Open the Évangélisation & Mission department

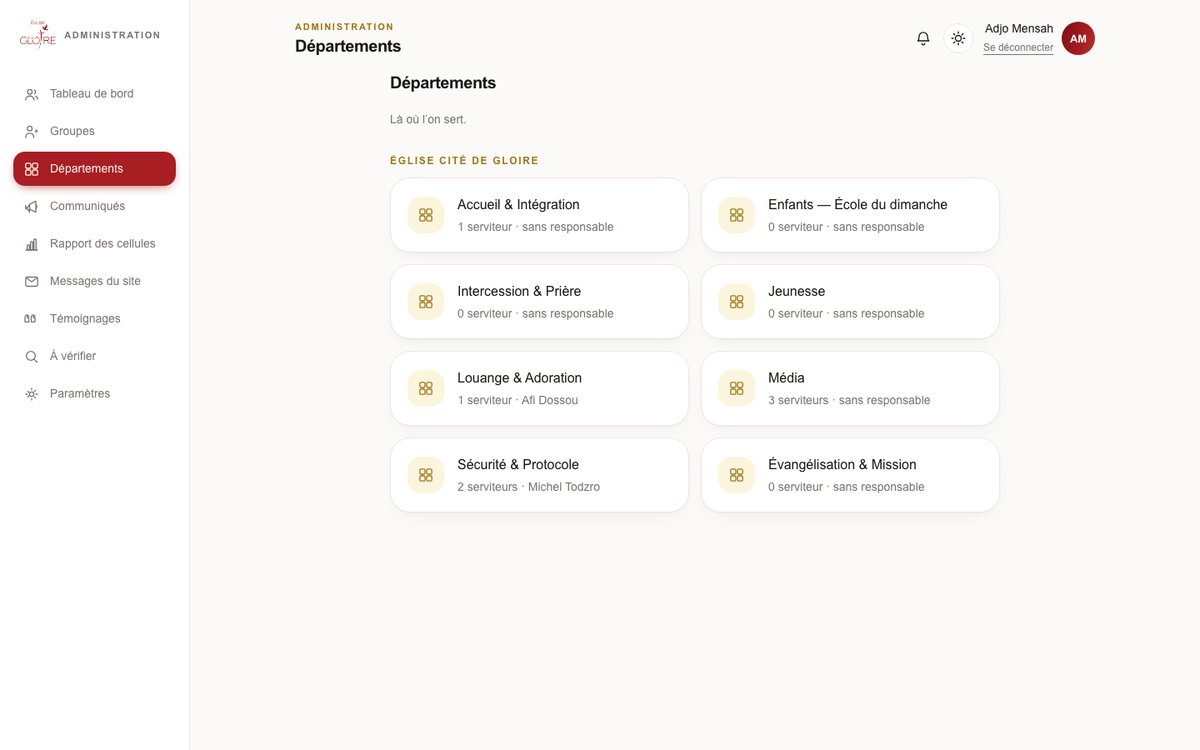point(850,475)
